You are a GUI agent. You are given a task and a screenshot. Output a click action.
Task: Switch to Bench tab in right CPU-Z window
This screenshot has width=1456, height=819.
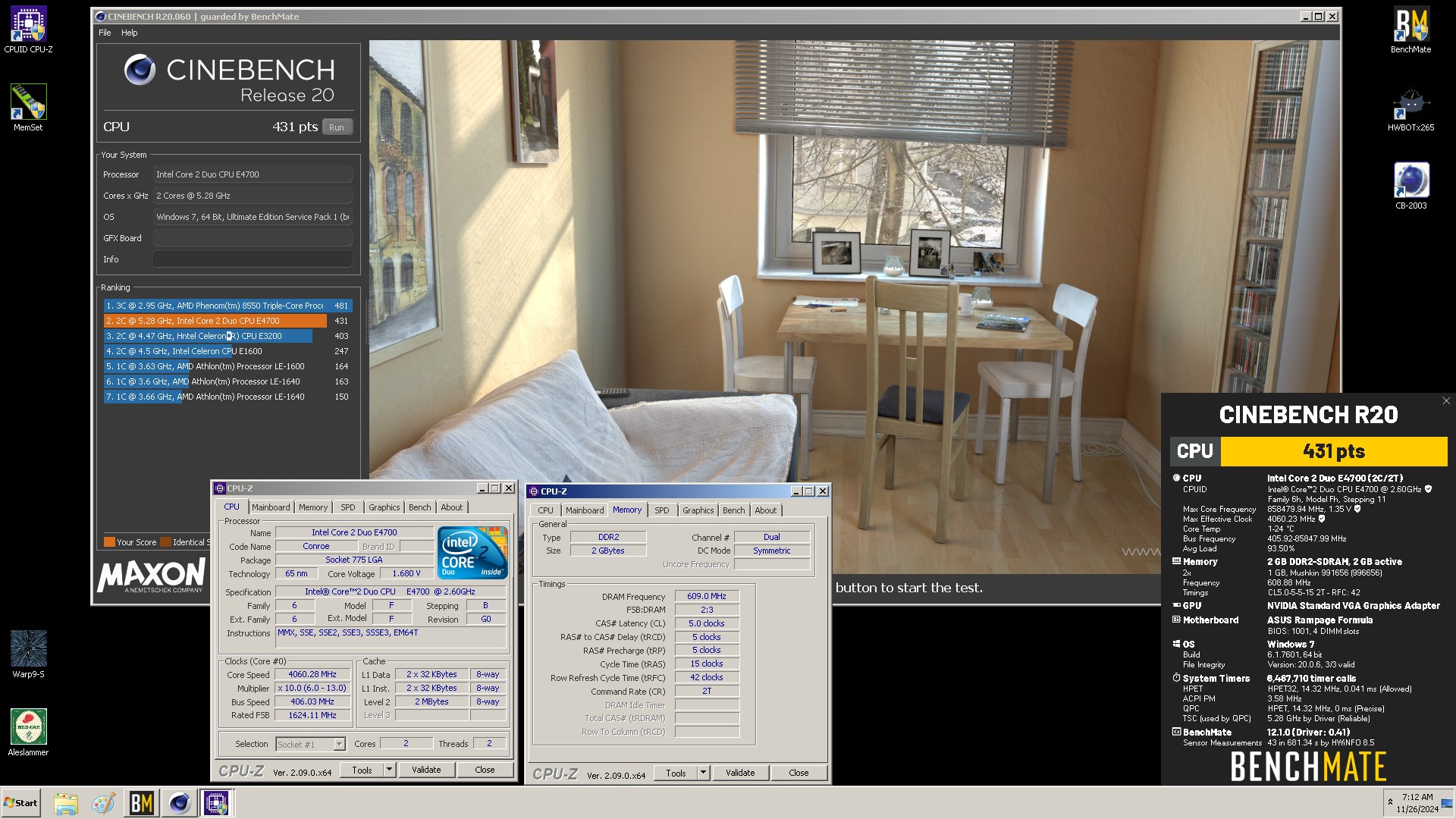tap(734, 510)
